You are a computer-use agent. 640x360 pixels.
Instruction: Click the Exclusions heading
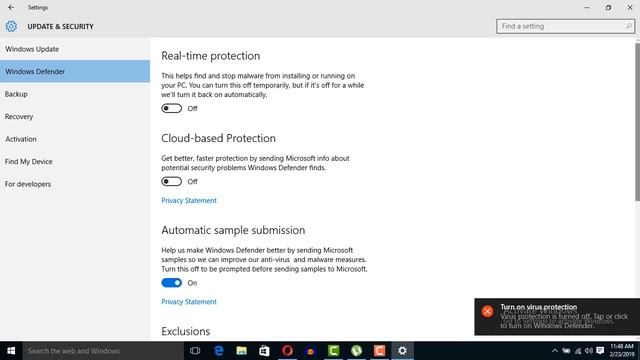(186, 331)
